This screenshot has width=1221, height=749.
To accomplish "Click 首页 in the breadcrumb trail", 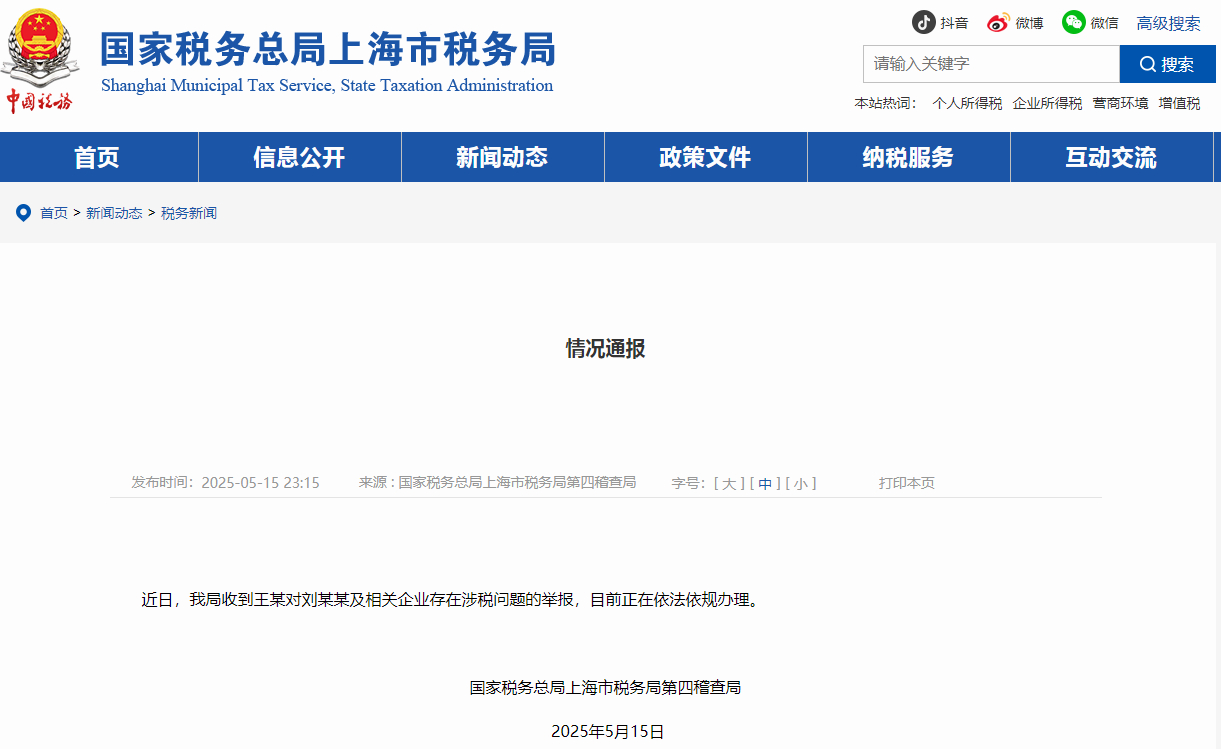I will pyautogui.click(x=54, y=213).
